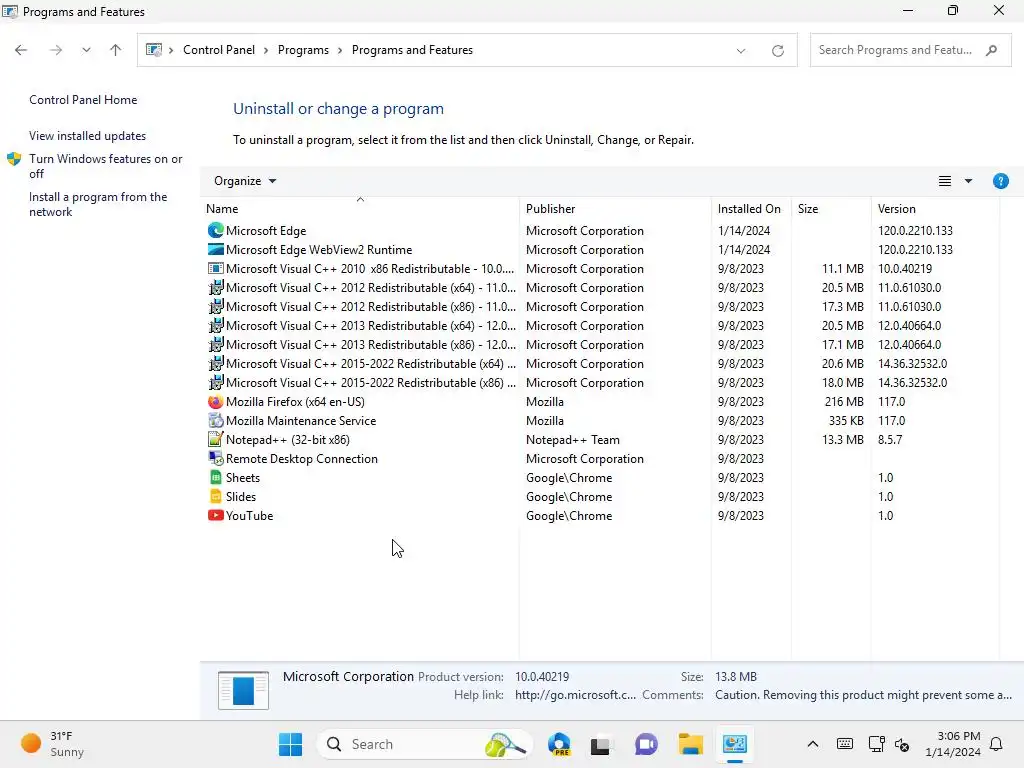Open the notification bell icon
This screenshot has height=768, width=1024.
coord(996,744)
